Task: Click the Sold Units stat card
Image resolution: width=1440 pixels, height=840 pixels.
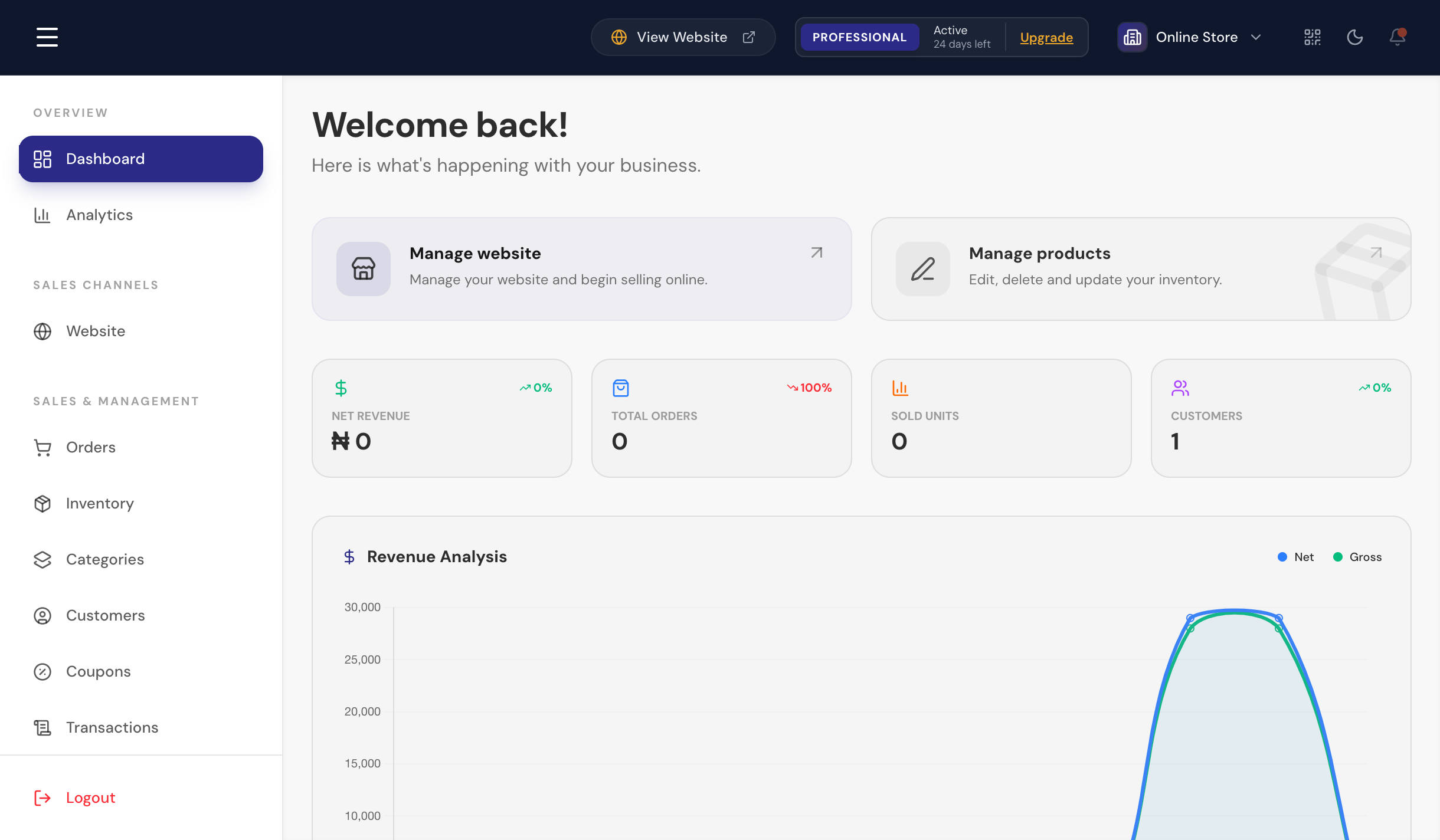Action: (1002, 418)
